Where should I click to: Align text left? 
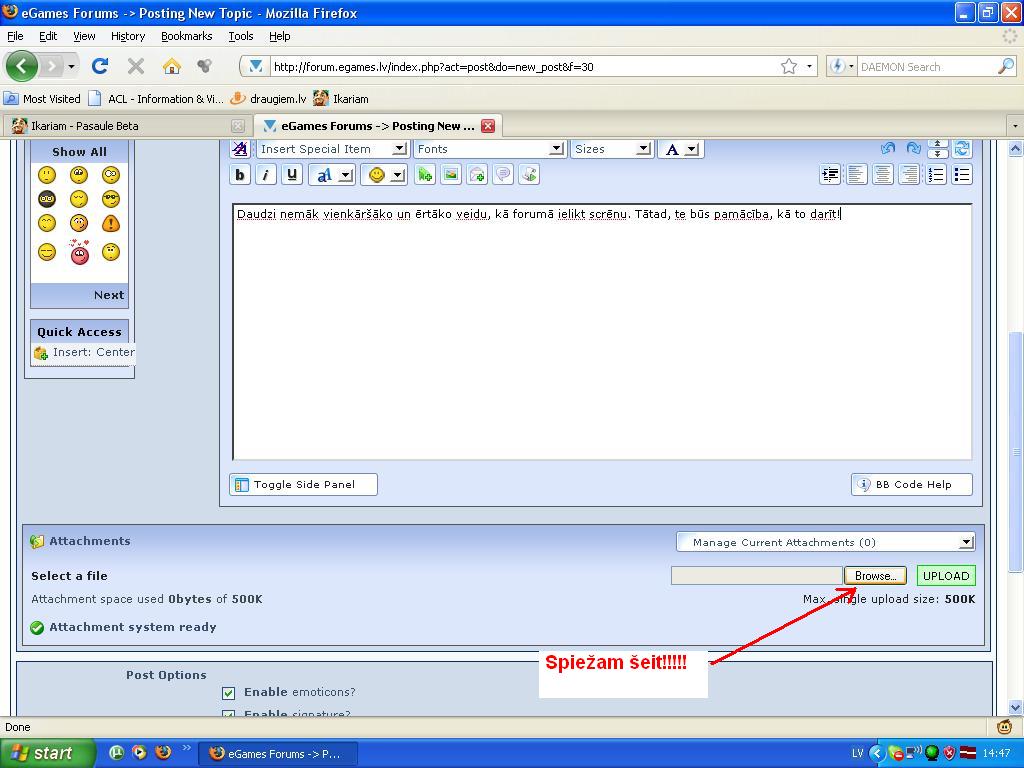click(856, 175)
